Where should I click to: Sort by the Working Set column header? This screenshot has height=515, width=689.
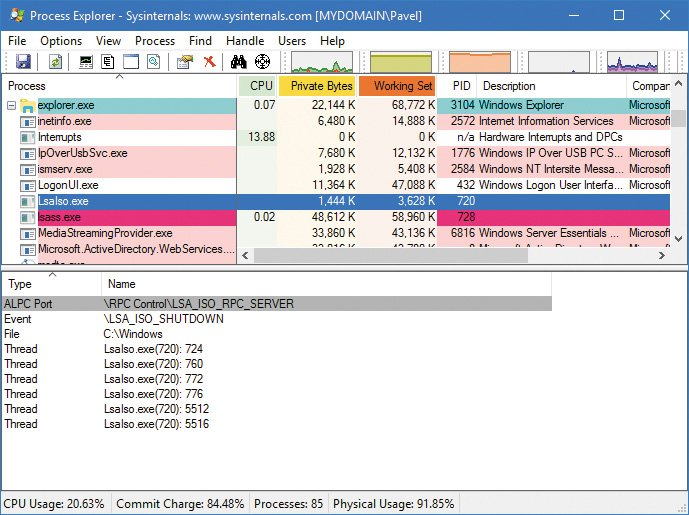(398, 86)
